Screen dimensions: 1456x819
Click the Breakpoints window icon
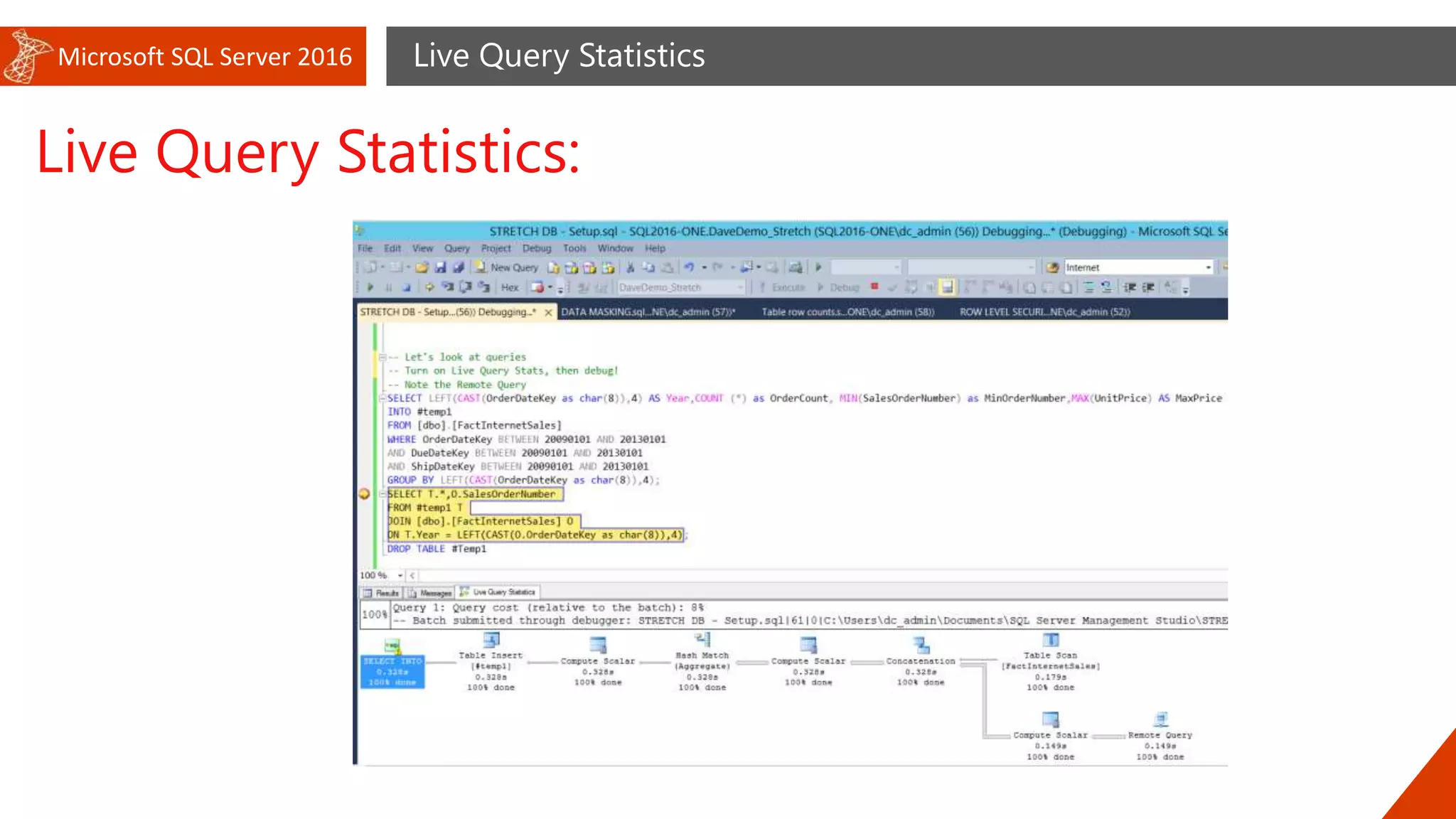(537, 287)
